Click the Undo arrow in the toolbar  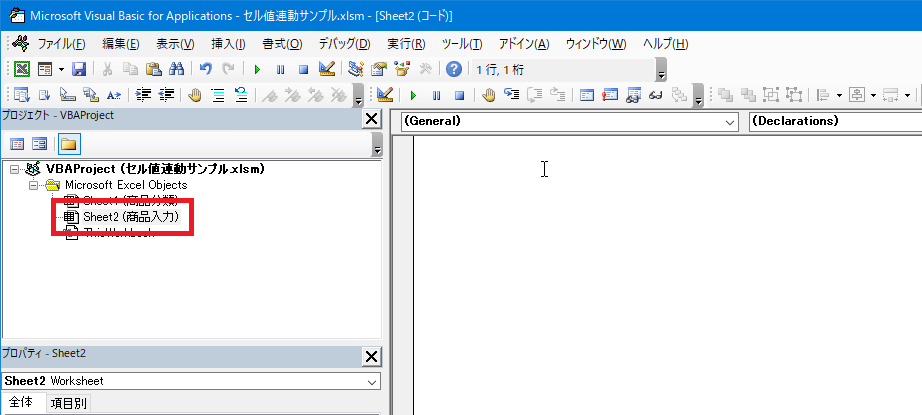pyautogui.click(x=205, y=69)
